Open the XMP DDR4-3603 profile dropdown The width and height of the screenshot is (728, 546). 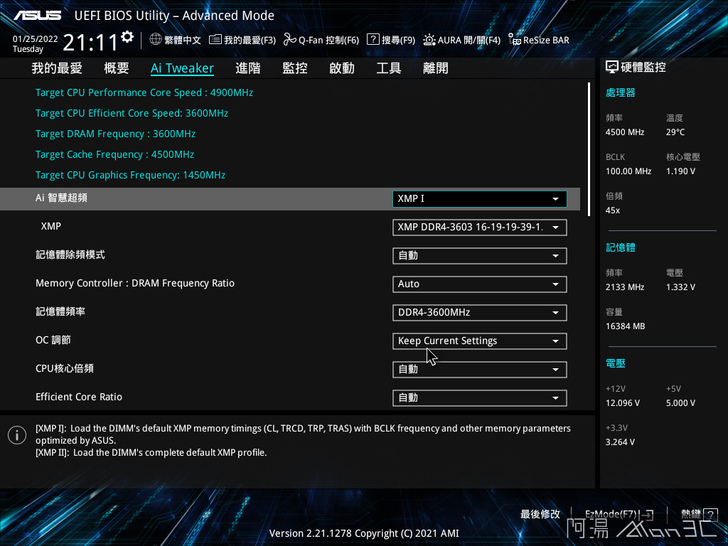479,227
